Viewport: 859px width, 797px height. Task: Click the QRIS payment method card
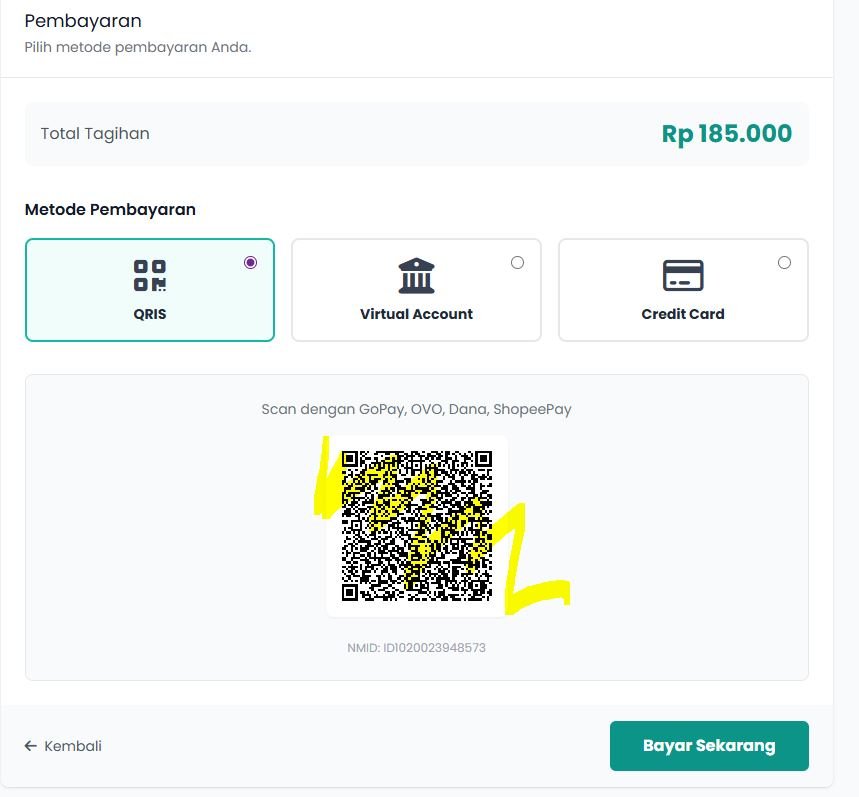pyautogui.click(x=150, y=289)
